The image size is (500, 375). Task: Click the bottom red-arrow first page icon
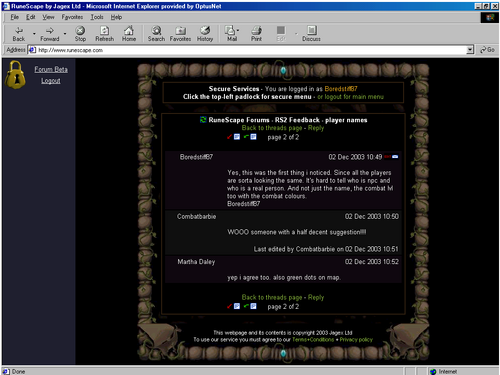pyautogui.click(x=234, y=306)
